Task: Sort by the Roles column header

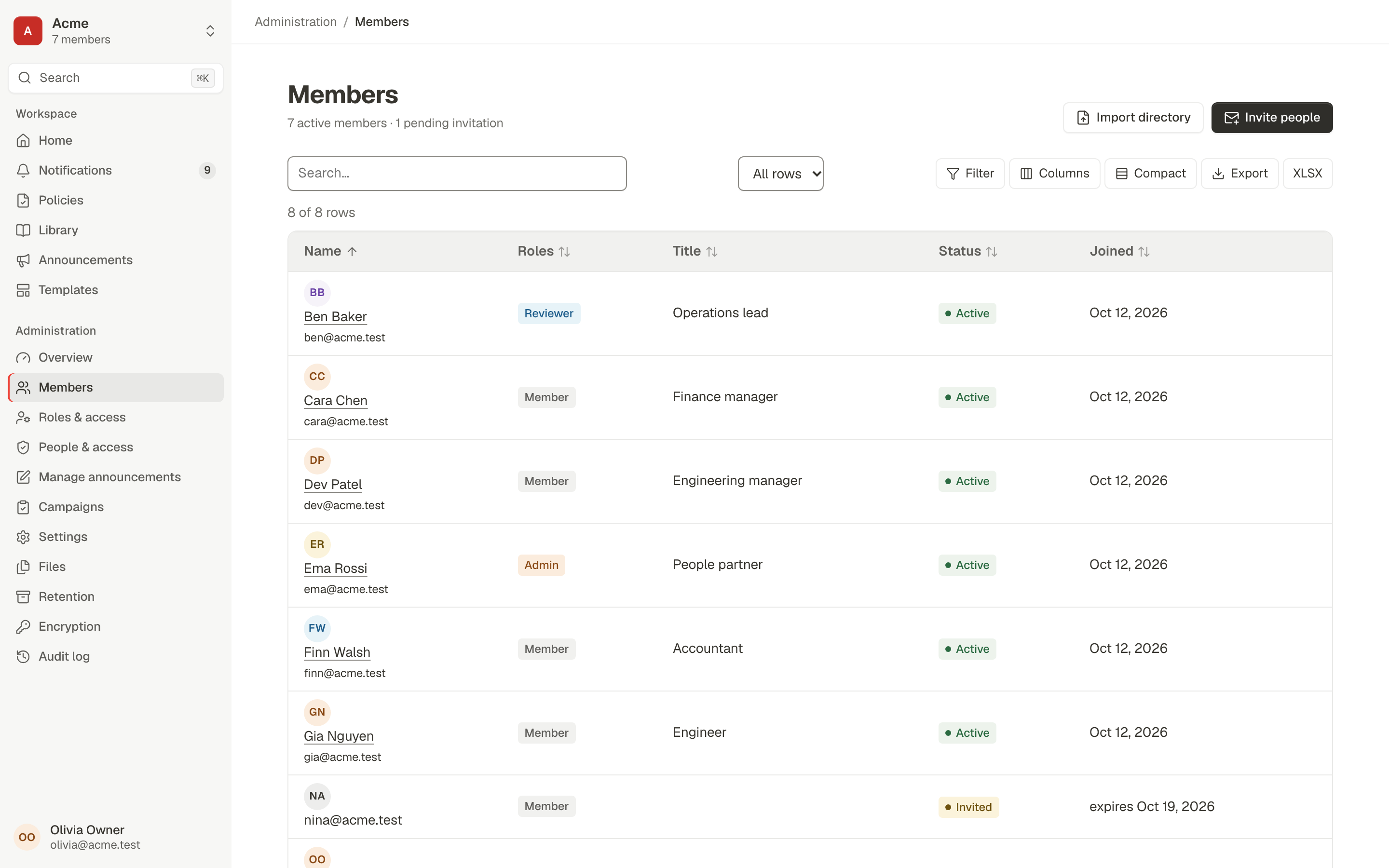Action: click(x=544, y=251)
